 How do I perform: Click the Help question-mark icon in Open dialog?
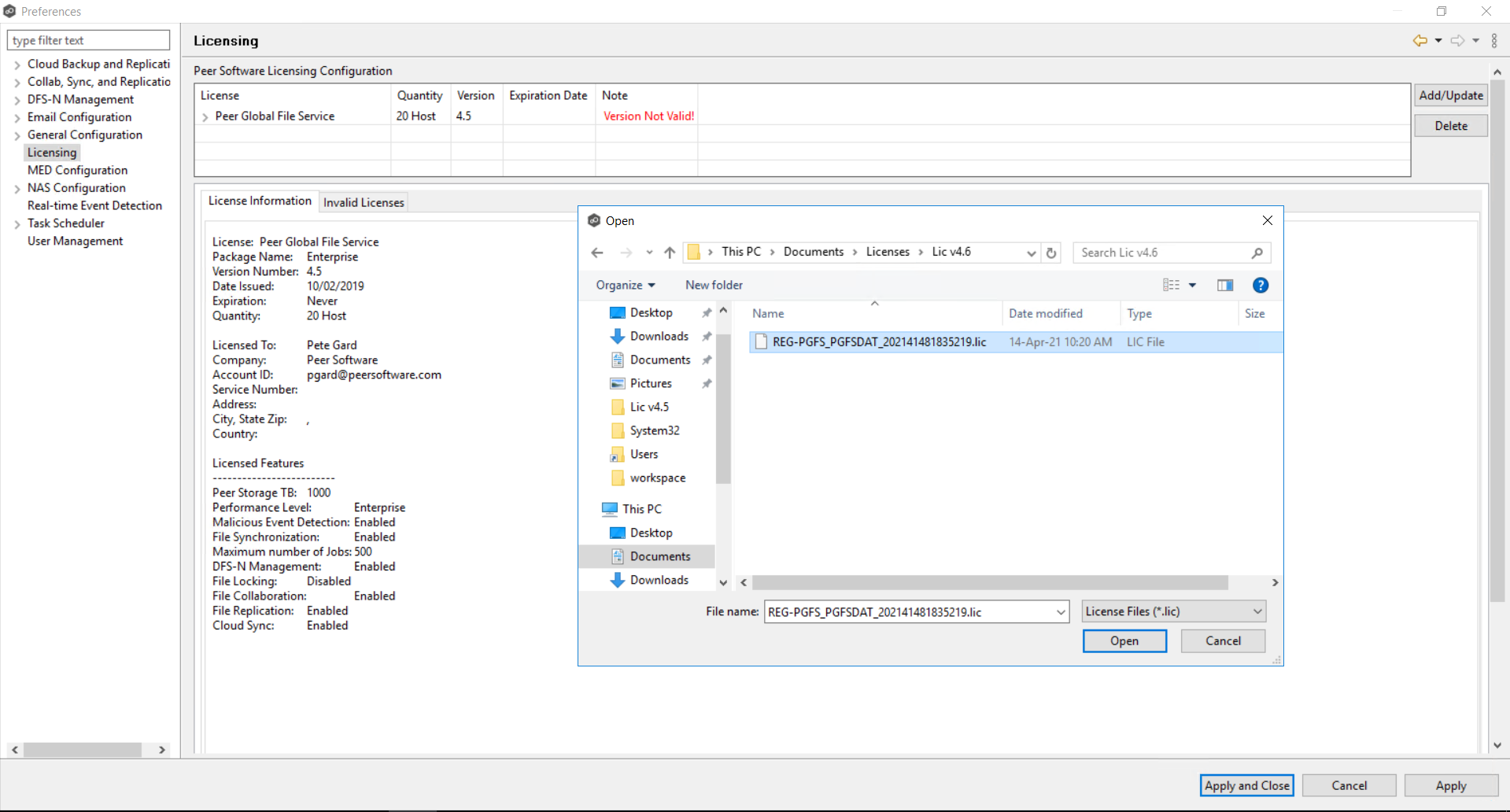click(1260, 285)
